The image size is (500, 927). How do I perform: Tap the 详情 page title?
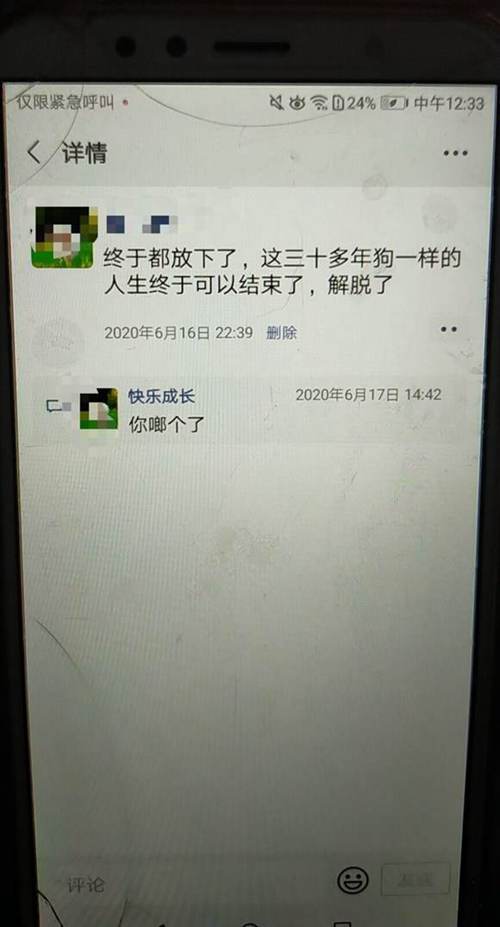pos(85,153)
